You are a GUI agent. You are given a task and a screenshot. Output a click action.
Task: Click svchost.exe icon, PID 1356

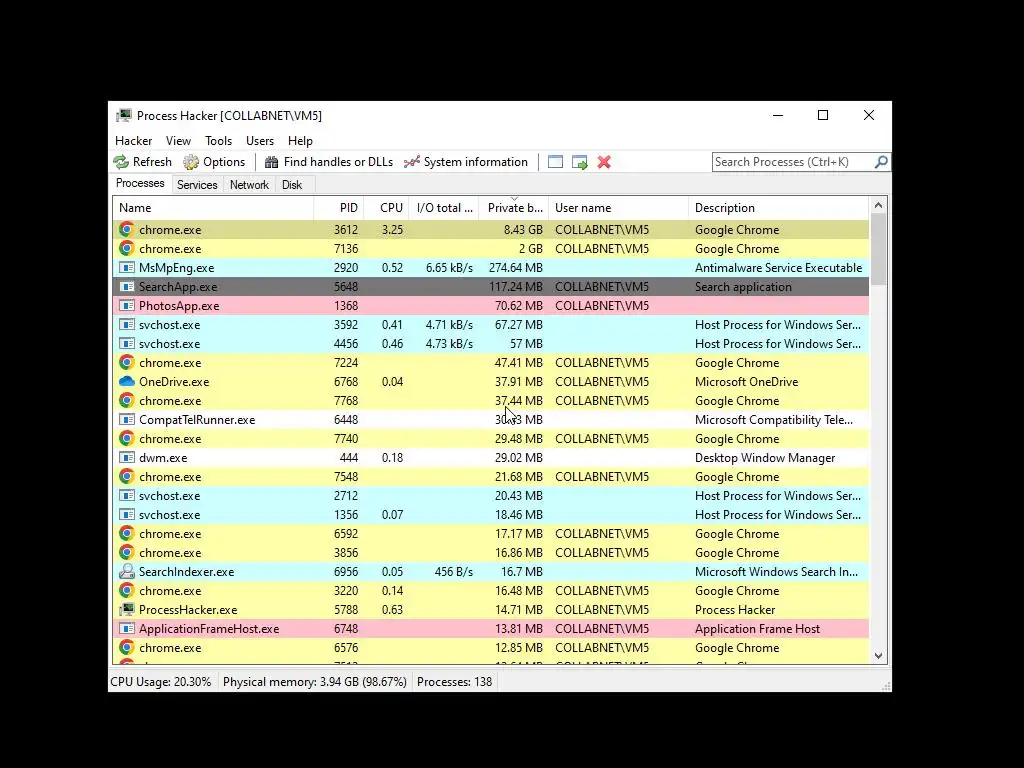coord(127,515)
